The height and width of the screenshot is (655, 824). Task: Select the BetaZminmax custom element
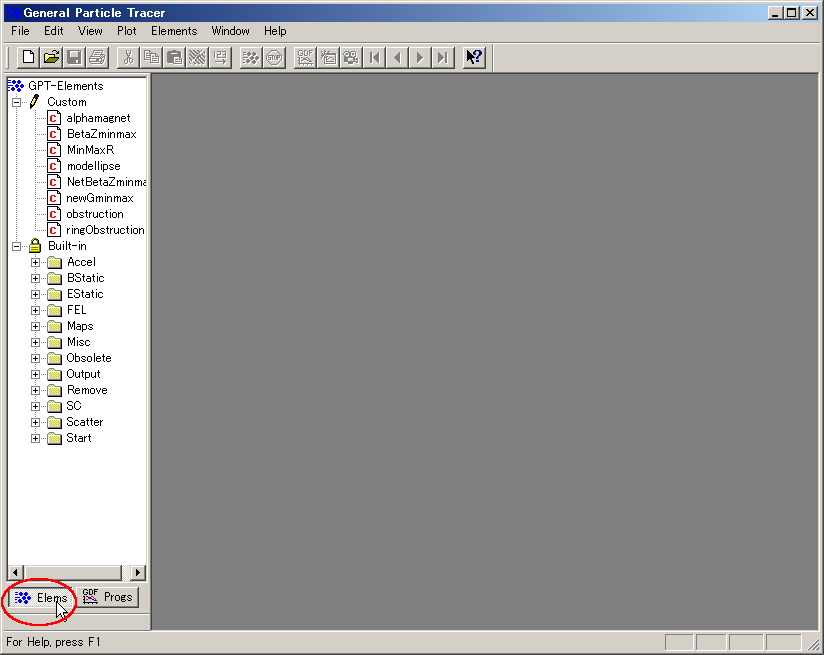[101, 134]
